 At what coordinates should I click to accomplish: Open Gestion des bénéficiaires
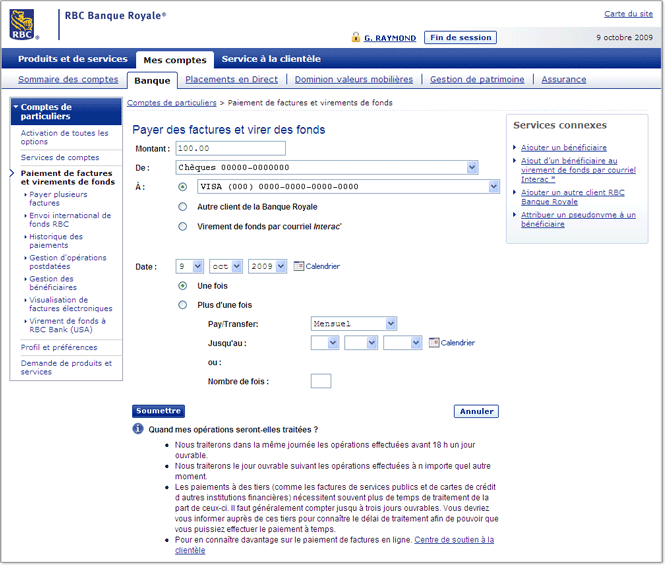[53, 283]
